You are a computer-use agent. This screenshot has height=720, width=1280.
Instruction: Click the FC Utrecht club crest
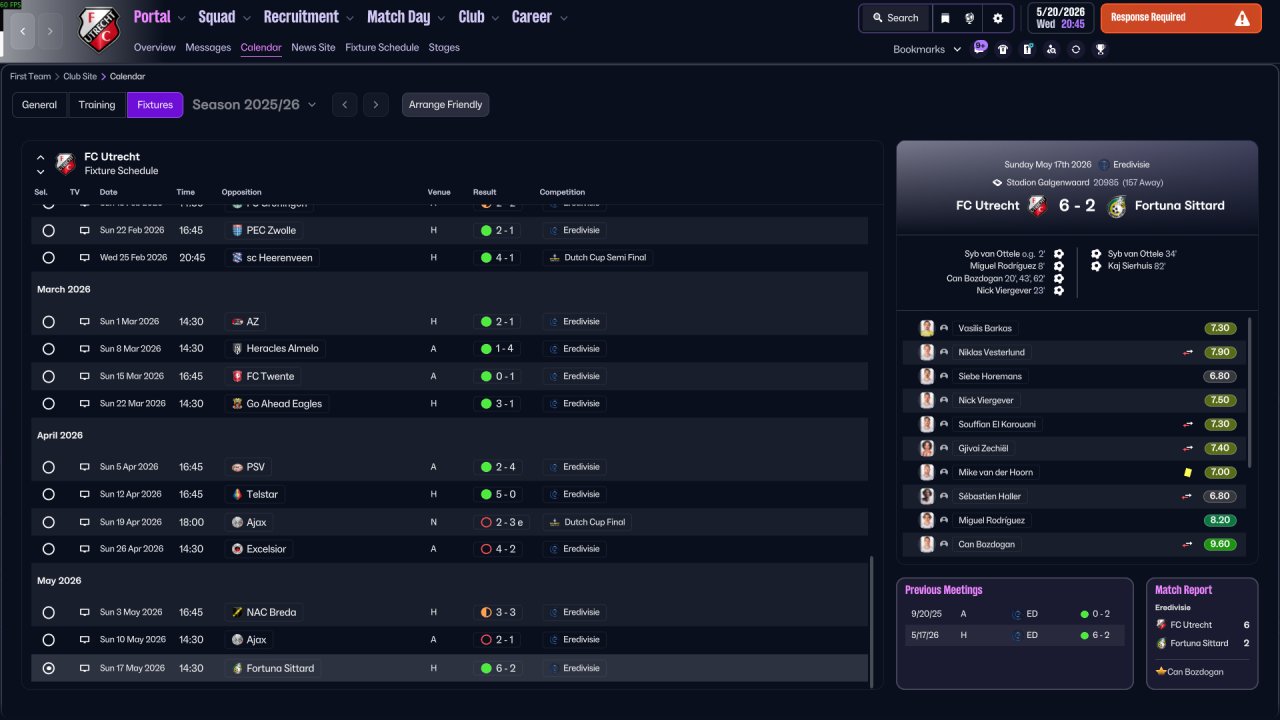tap(98, 29)
